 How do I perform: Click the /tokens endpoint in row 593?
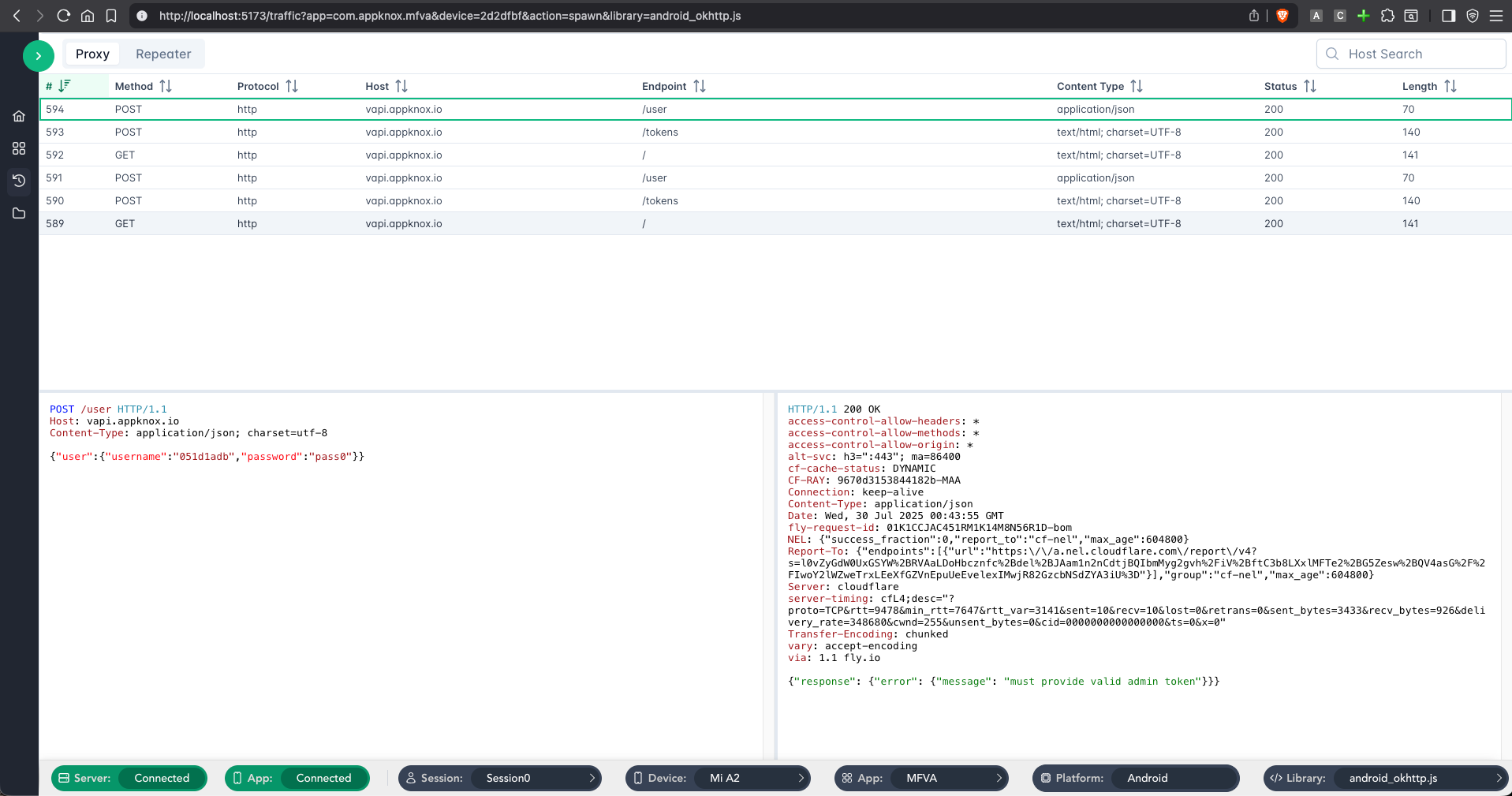[x=660, y=132]
